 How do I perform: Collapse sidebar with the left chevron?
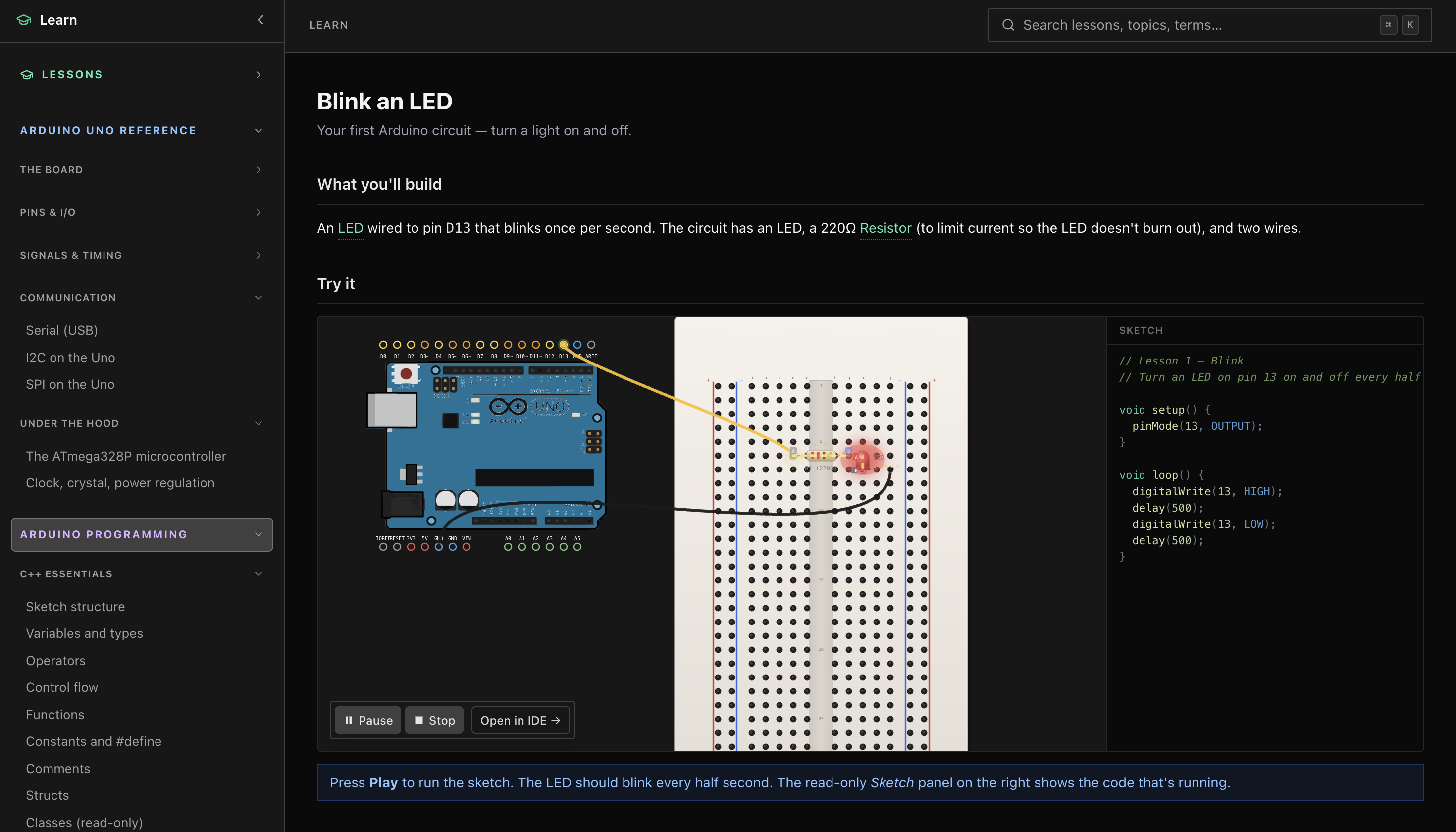260,20
